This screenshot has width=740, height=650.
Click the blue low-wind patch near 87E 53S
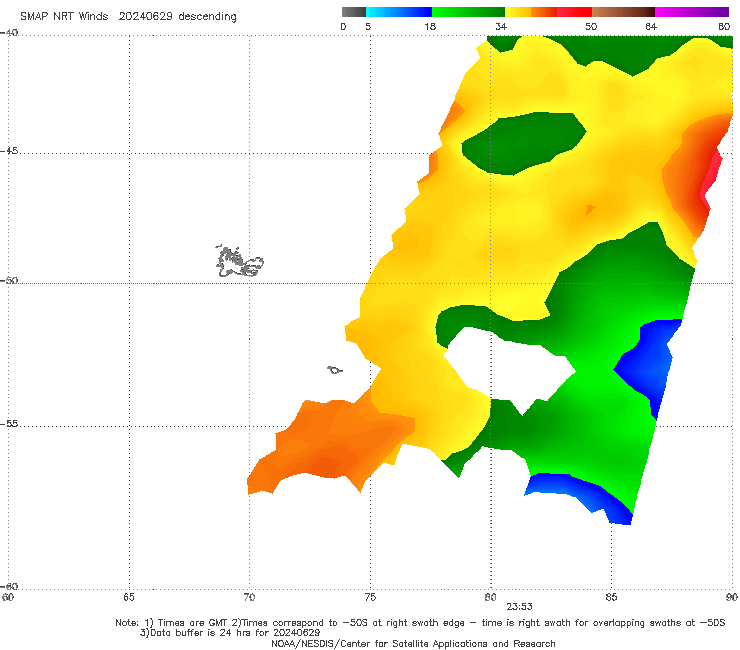tap(649, 361)
